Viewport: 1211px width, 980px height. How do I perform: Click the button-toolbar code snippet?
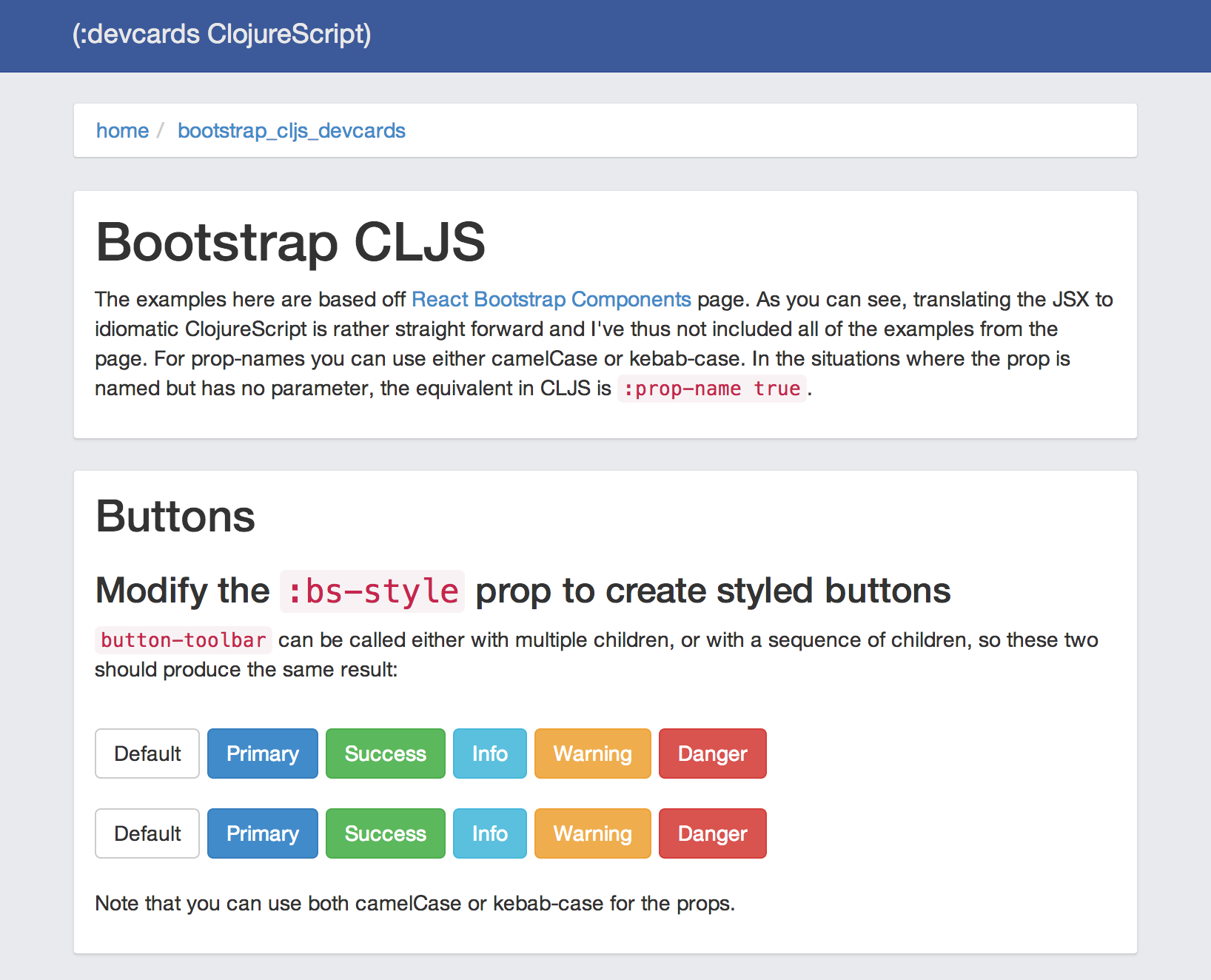pos(184,640)
